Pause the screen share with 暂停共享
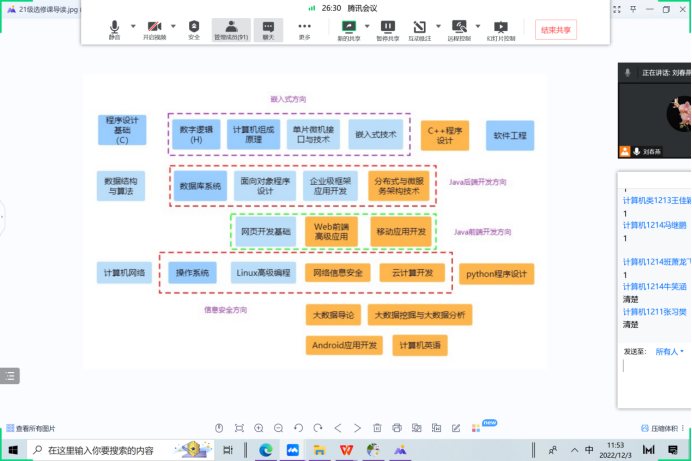This screenshot has height=461, width=692. (386, 28)
